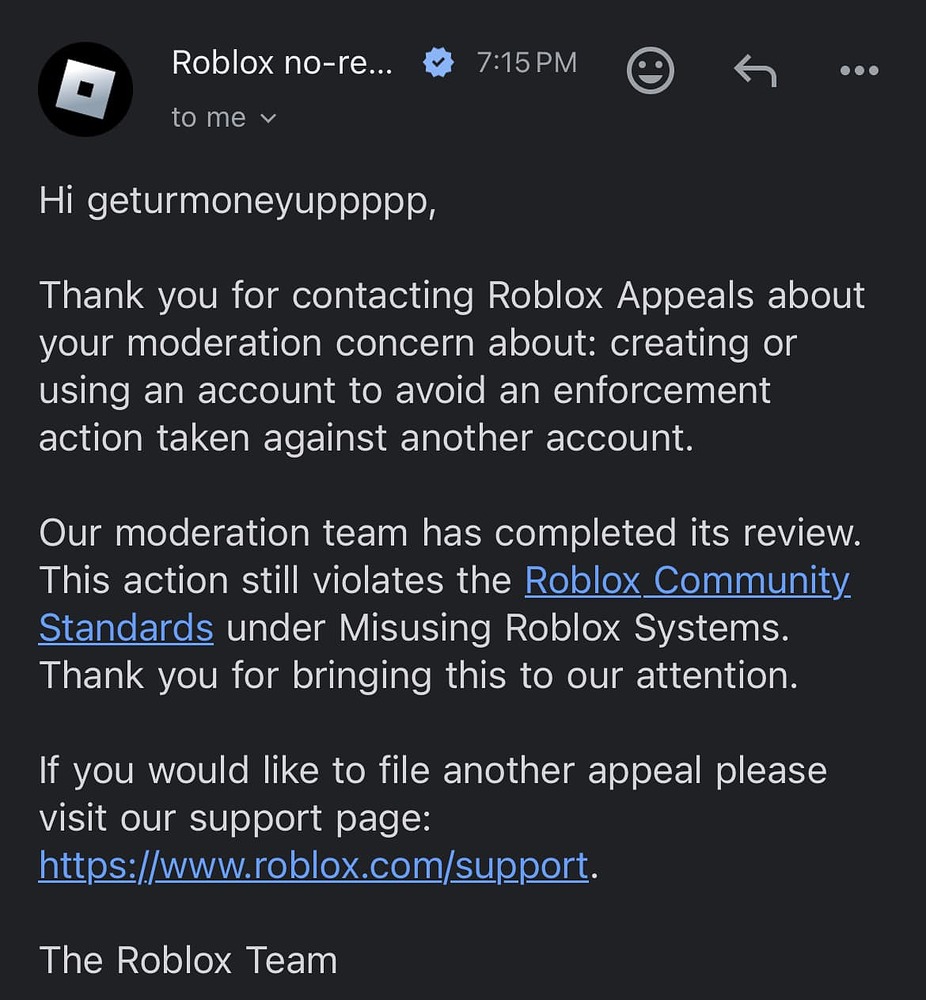This screenshot has width=926, height=1000.
Task: Tap "Thank you for bringing this to our attention"
Action: pyautogui.click(x=418, y=675)
